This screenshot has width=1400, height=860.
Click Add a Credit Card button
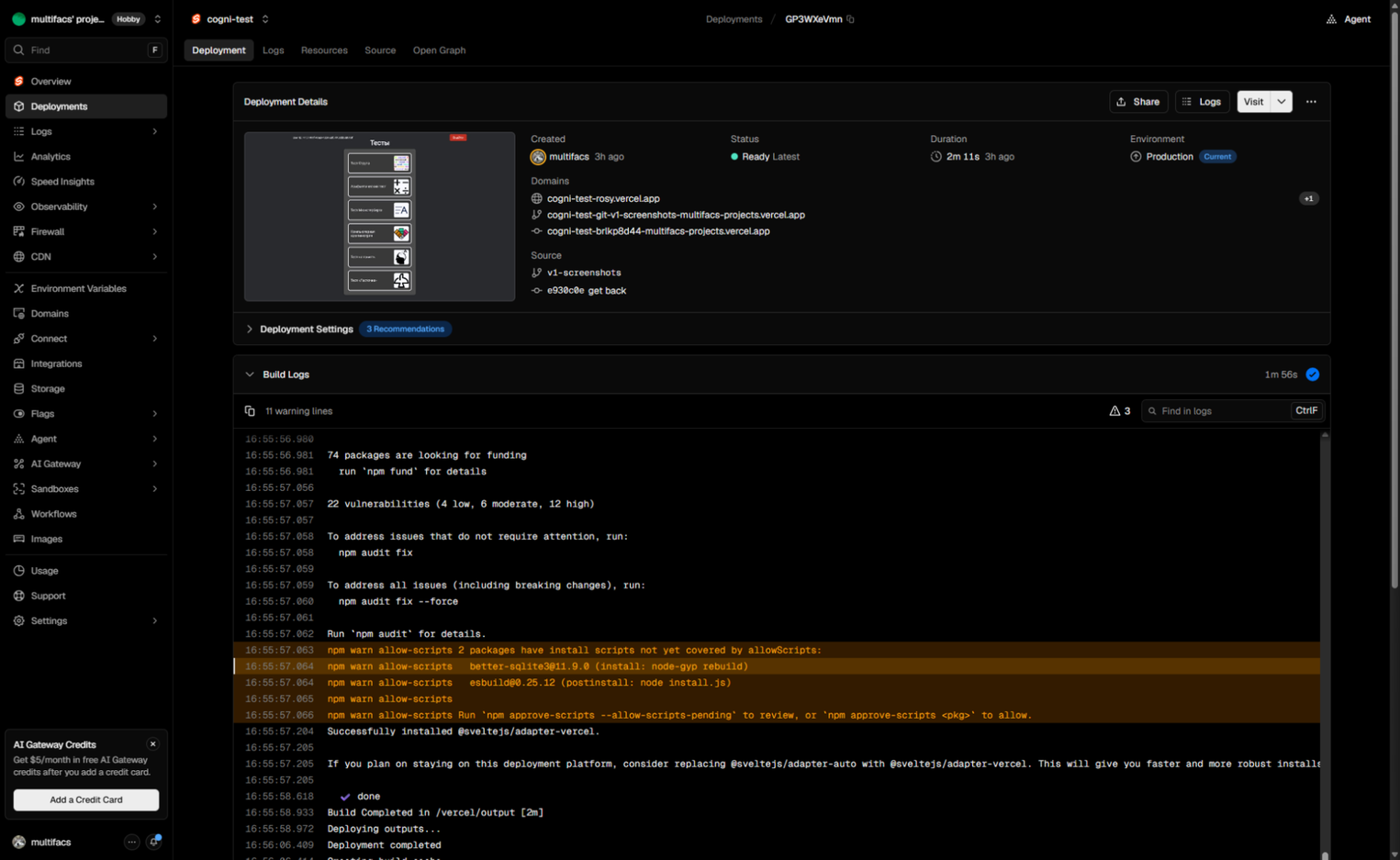[x=86, y=799]
